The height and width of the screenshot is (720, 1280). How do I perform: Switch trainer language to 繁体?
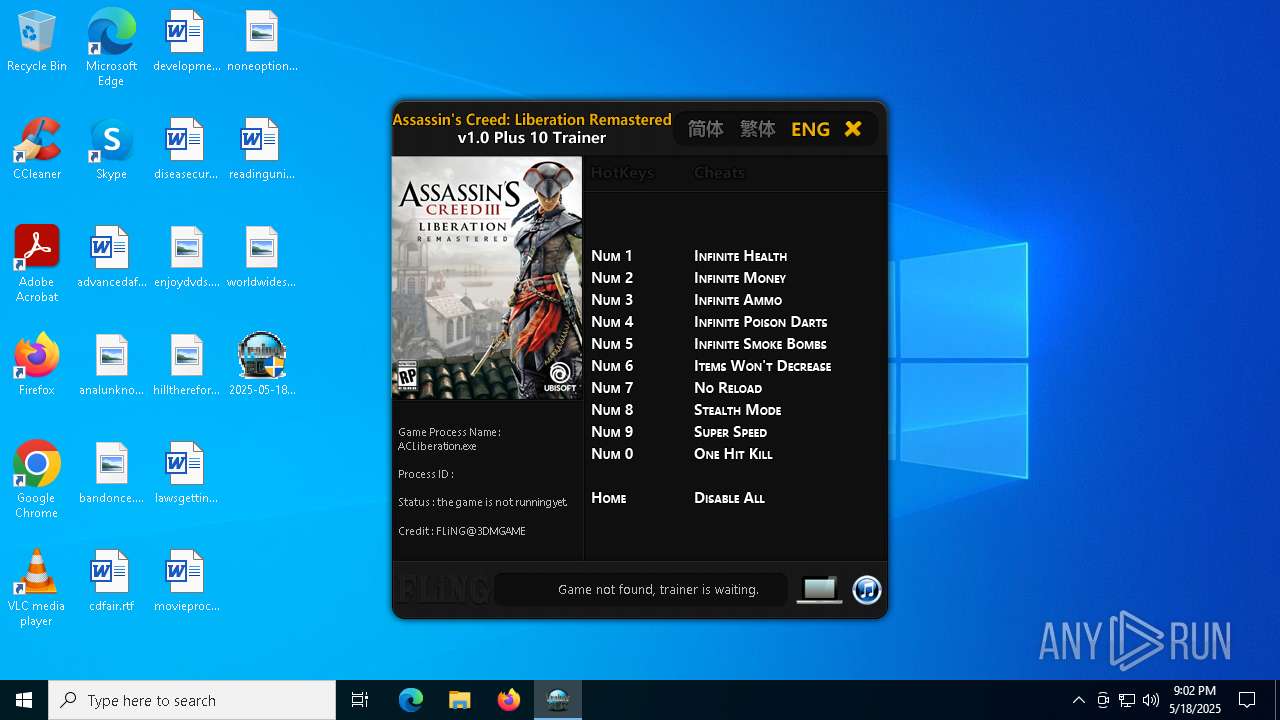pyautogui.click(x=758, y=129)
